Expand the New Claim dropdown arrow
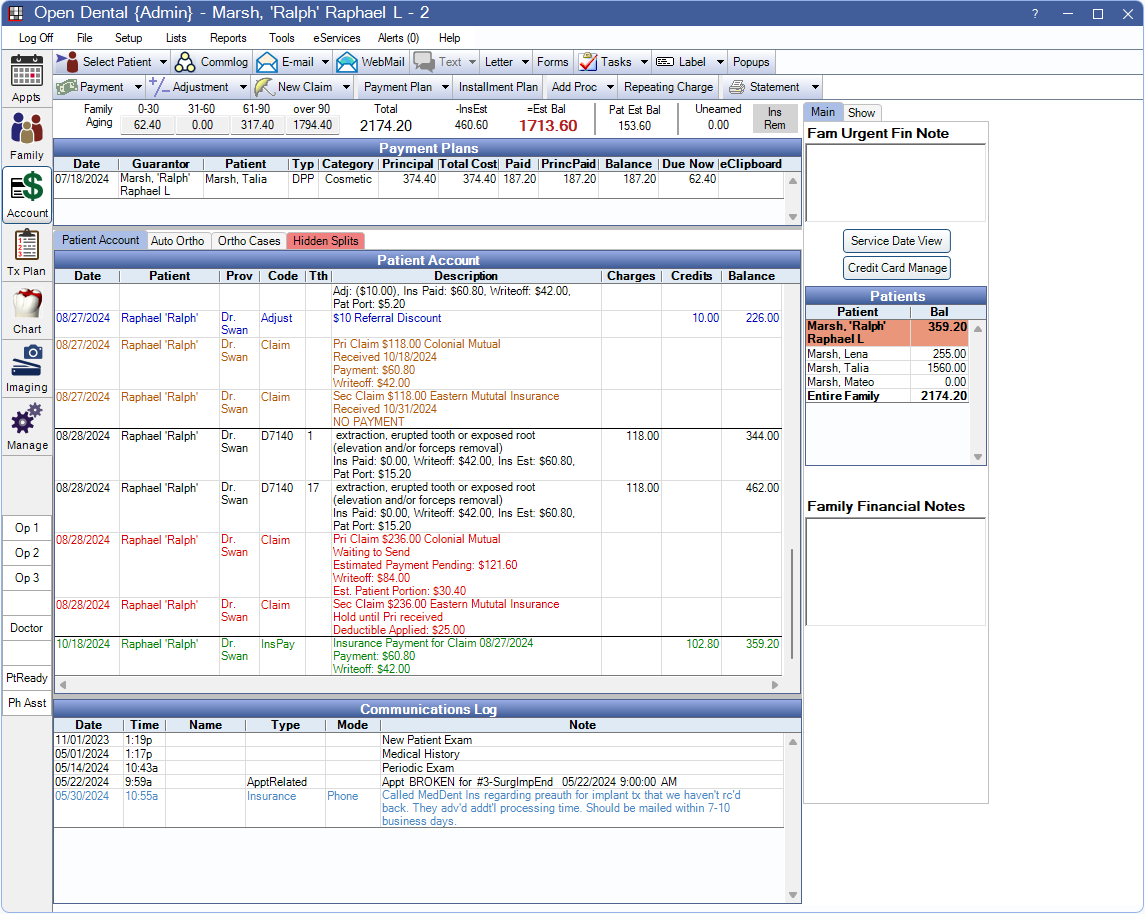 [346, 87]
